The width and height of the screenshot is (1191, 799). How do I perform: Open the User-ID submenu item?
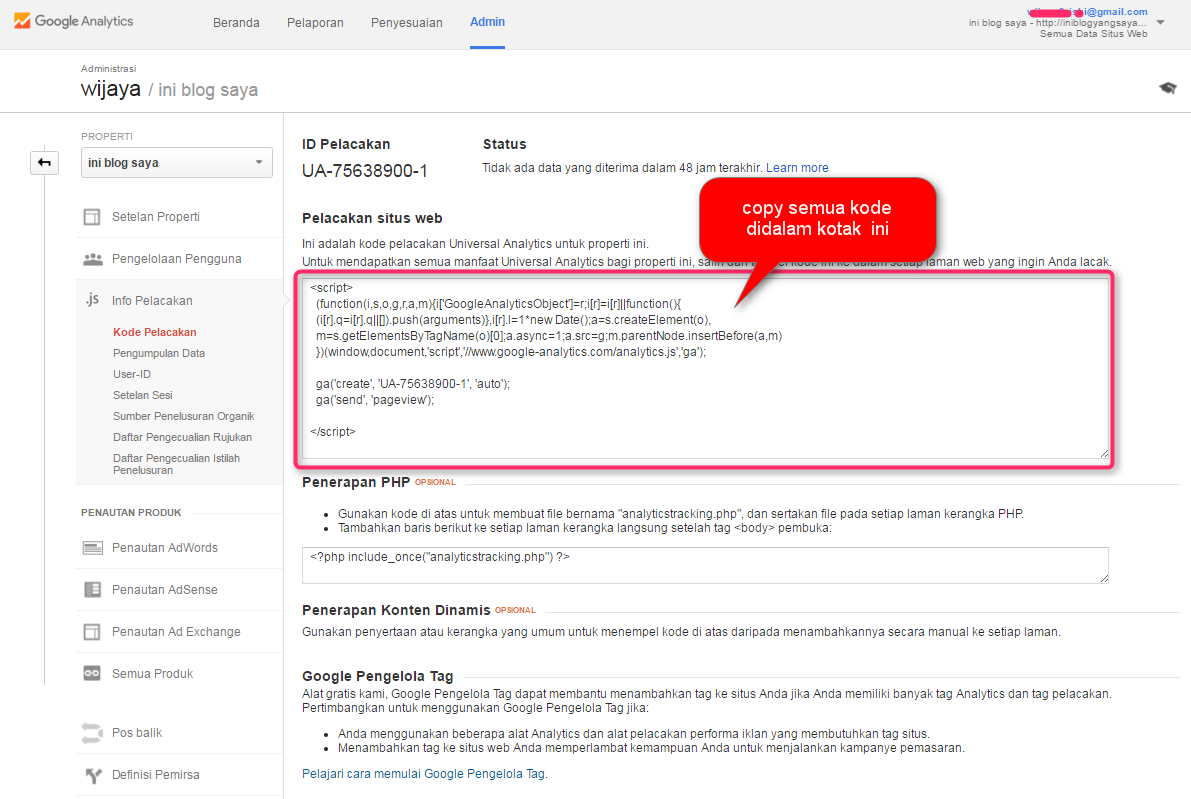[x=132, y=374]
